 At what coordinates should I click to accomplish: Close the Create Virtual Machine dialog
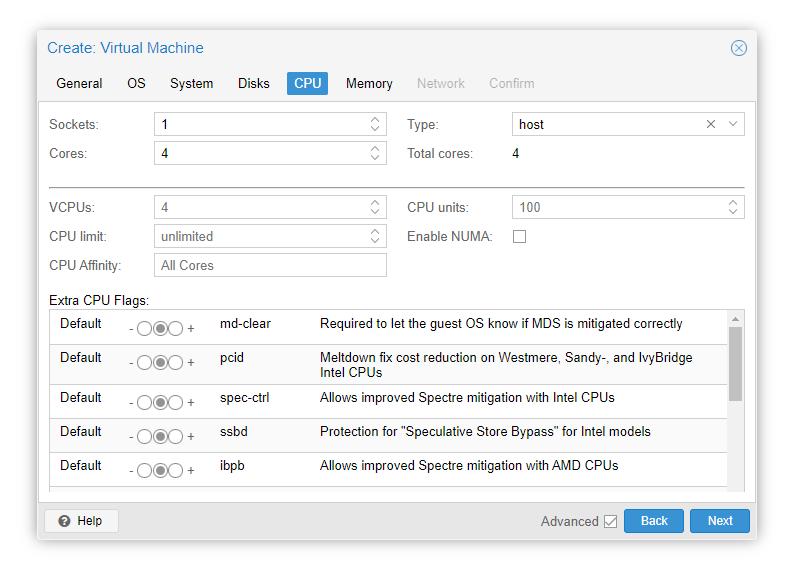[x=738, y=48]
